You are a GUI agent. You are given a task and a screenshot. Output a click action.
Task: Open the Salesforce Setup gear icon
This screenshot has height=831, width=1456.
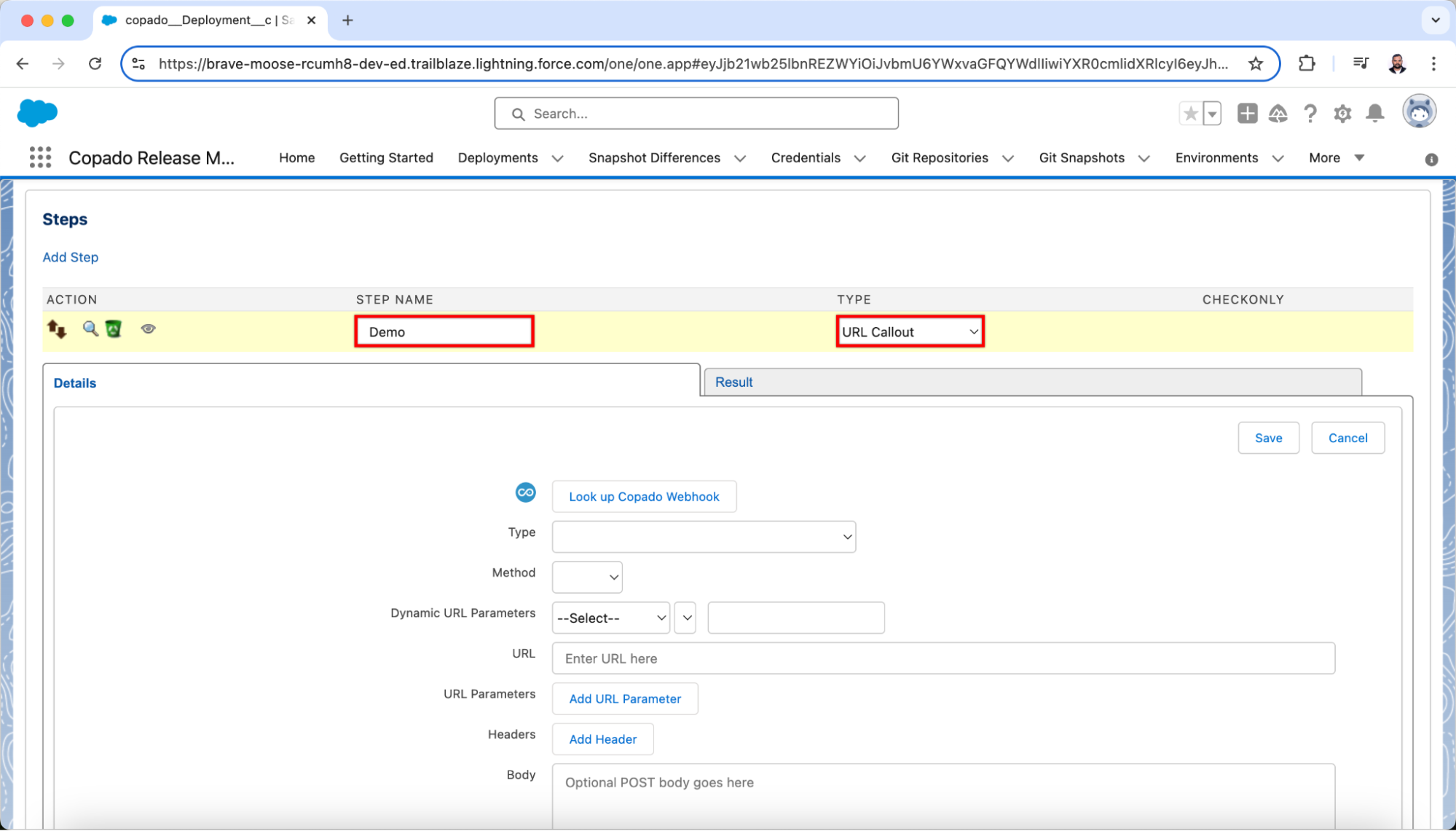[1342, 114]
